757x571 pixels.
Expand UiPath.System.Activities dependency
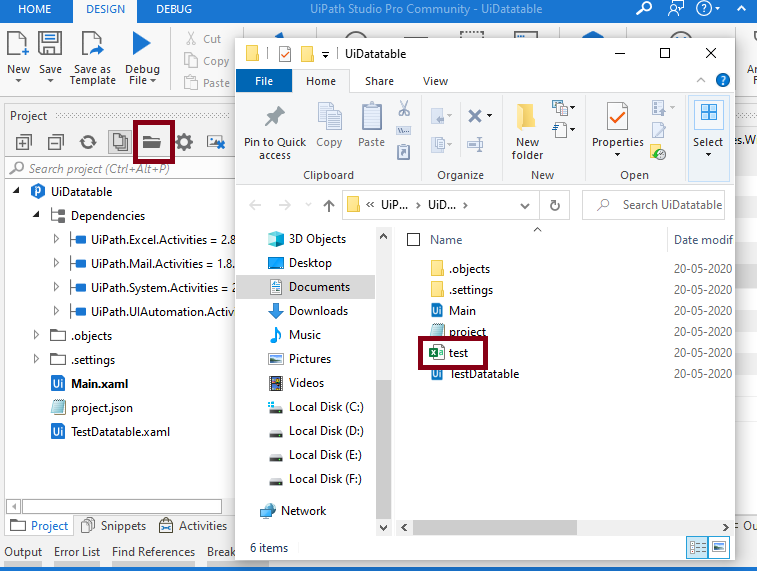click(x=56, y=287)
